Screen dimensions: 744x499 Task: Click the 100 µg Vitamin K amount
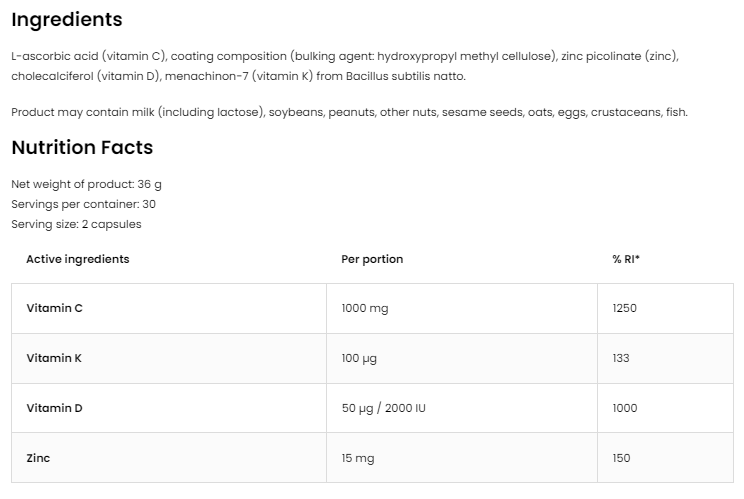(361, 358)
